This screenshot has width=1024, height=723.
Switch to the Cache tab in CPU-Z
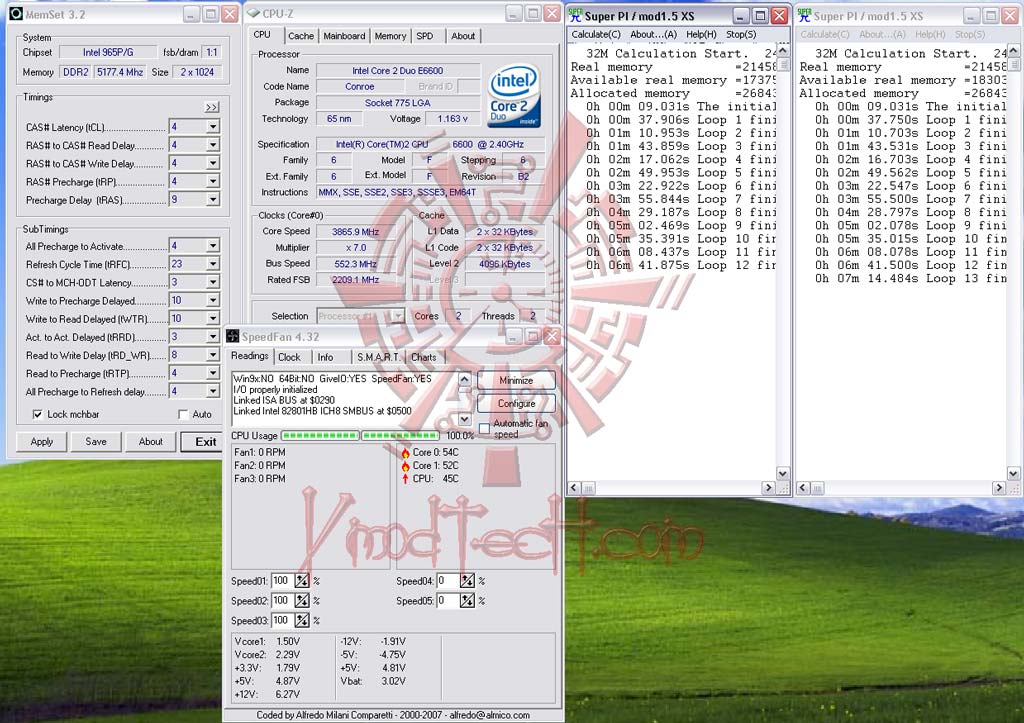click(301, 36)
